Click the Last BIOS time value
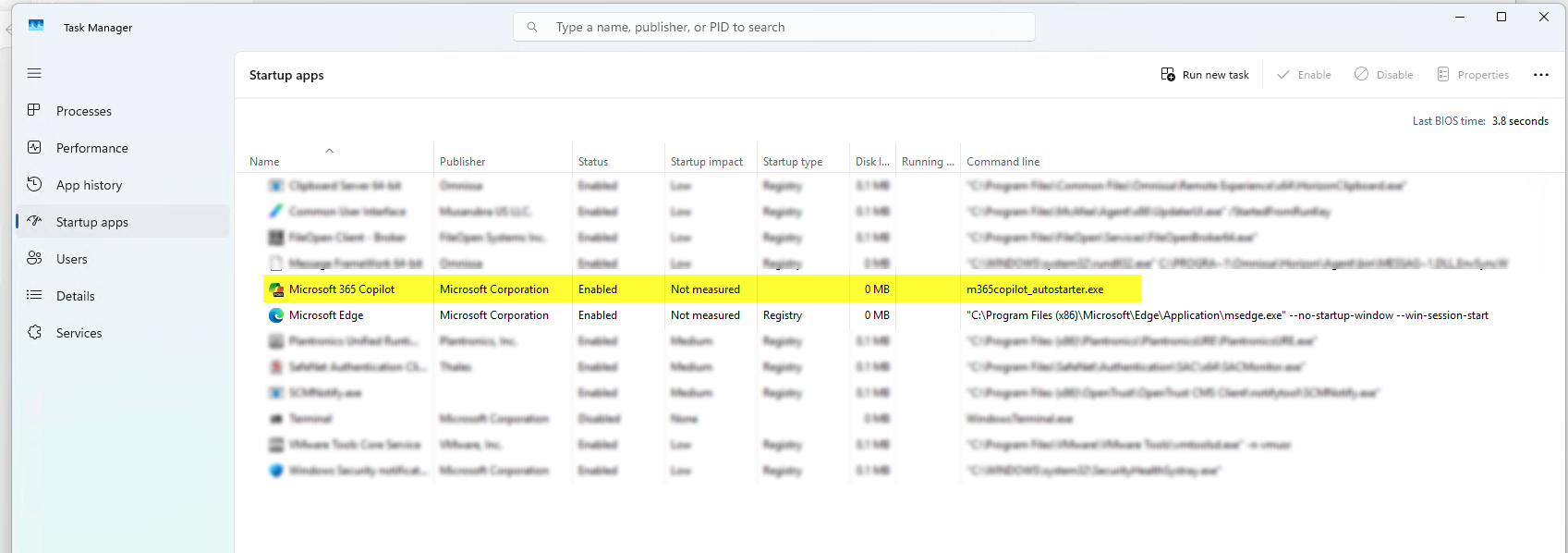1568x553 pixels. coord(1520,121)
